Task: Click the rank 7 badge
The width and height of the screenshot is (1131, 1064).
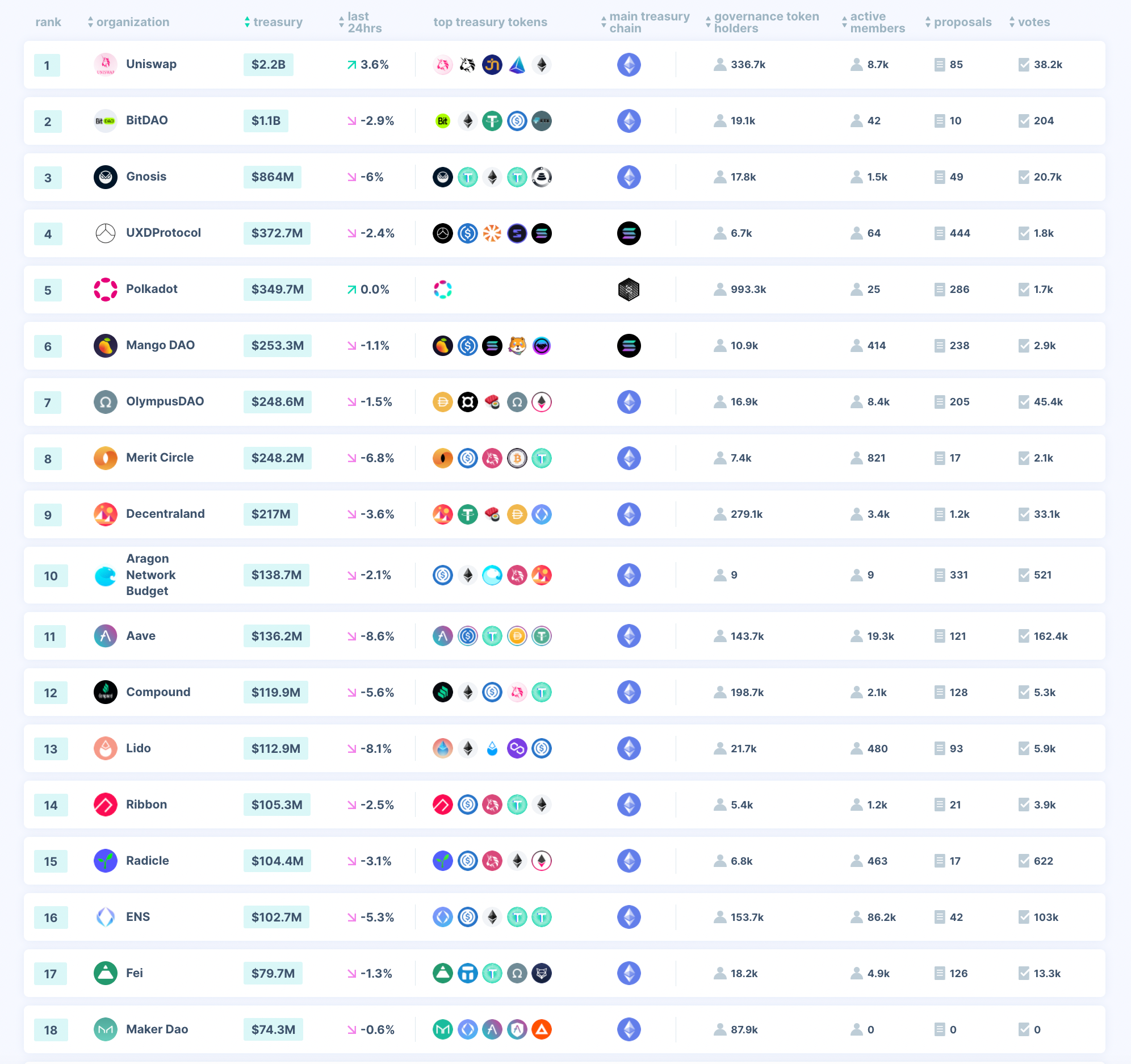Action: tap(48, 403)
